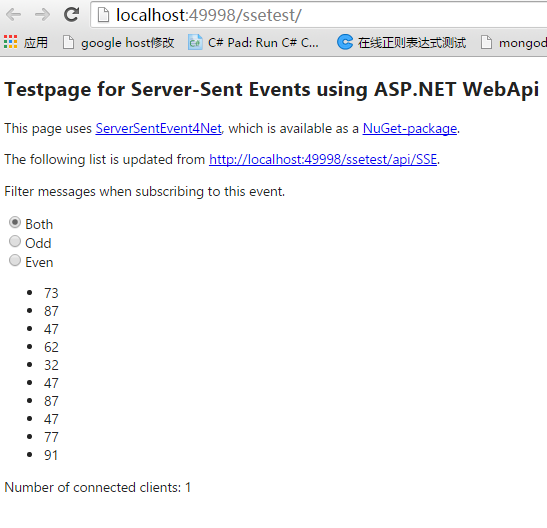The width and height of the screenshot is (547, 528).
Task: Reload the page with refresh icon
Action: point(72,14)
